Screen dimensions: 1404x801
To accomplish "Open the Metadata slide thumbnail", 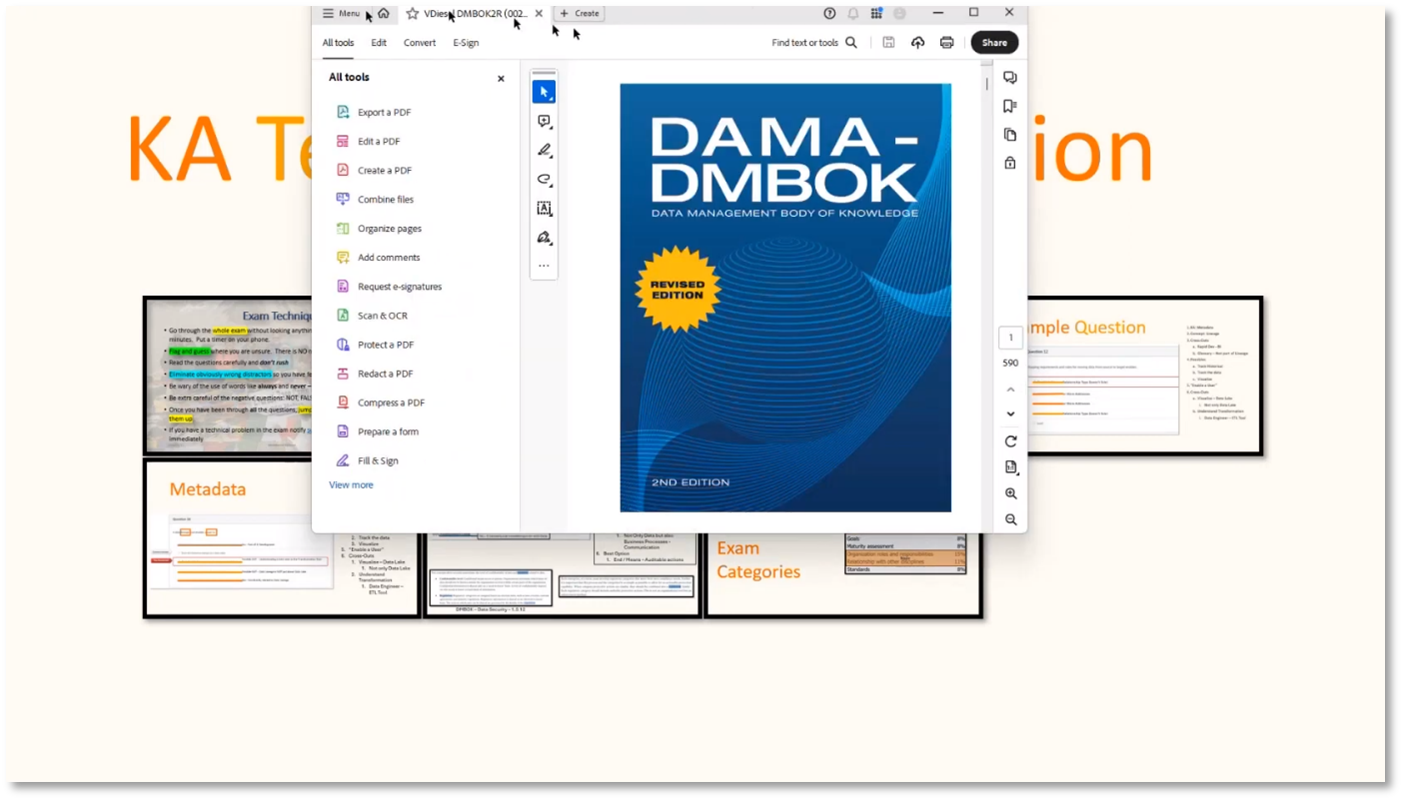I will 282,538.
